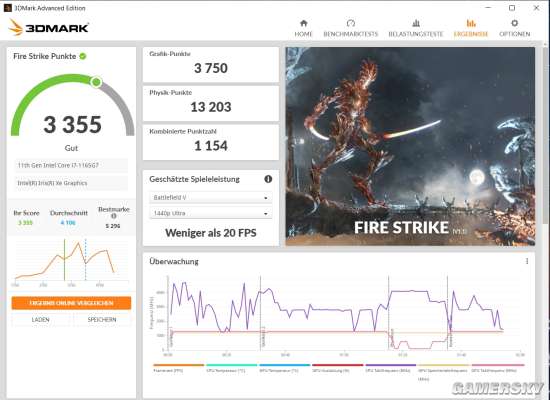This screenshot has height=400, width=550.
Task: Click the dashed blue average marker line
Action: (x=85, y=260)
